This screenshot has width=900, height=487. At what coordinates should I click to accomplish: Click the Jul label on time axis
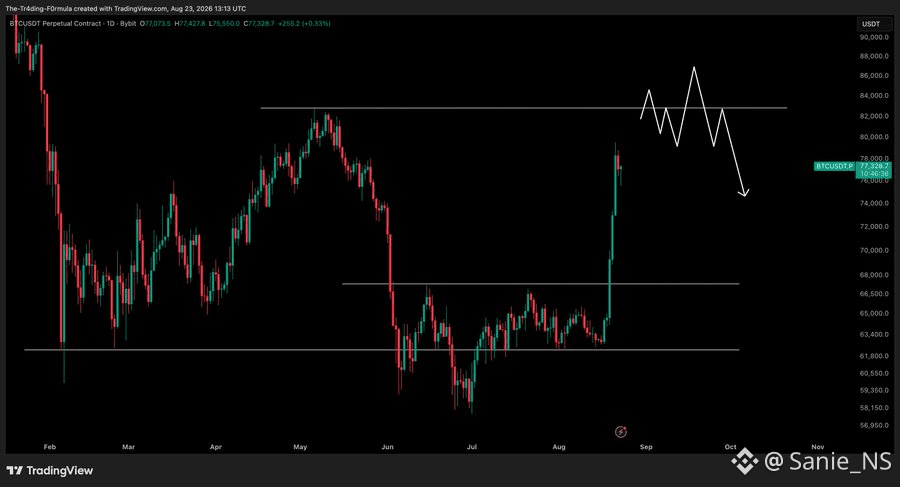click(x=472, y=447)
